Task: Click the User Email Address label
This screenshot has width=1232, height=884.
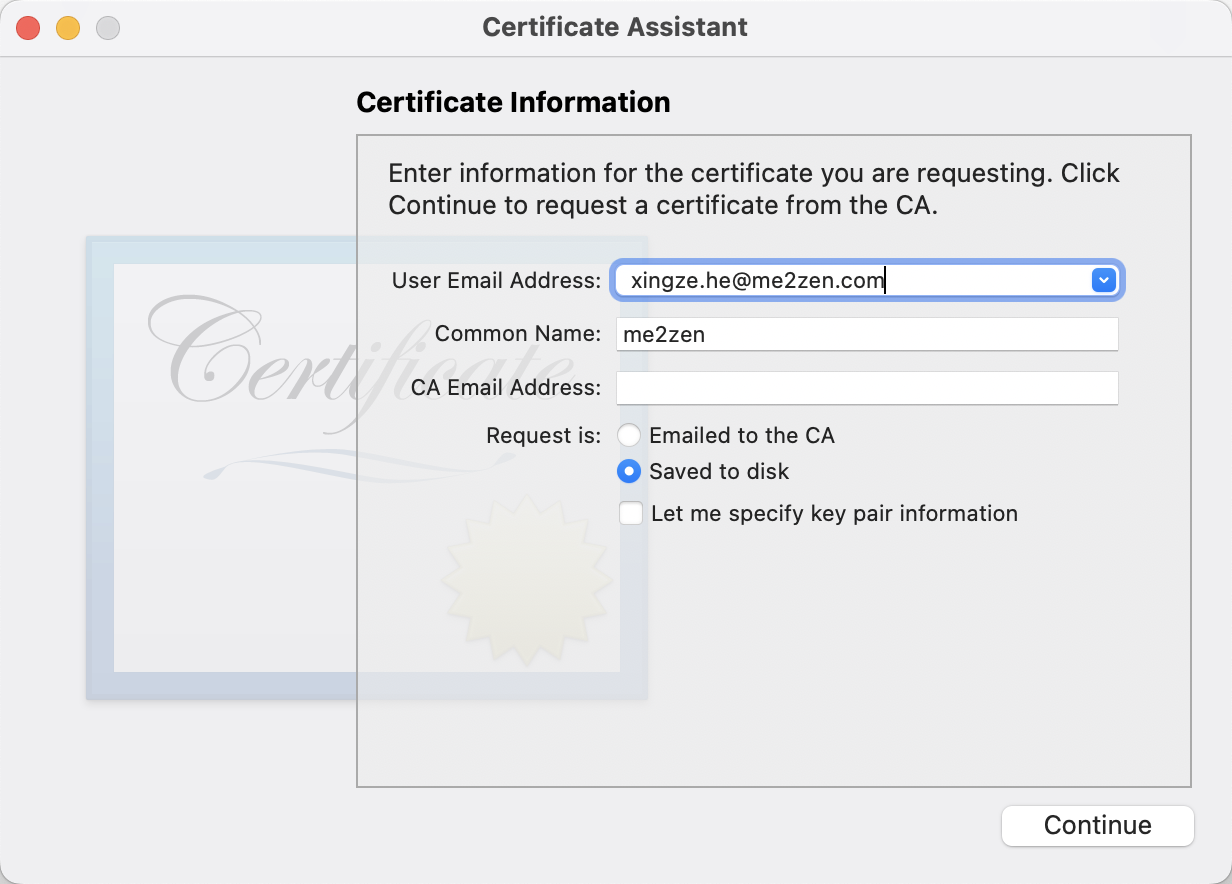Action: pos(496,281)
